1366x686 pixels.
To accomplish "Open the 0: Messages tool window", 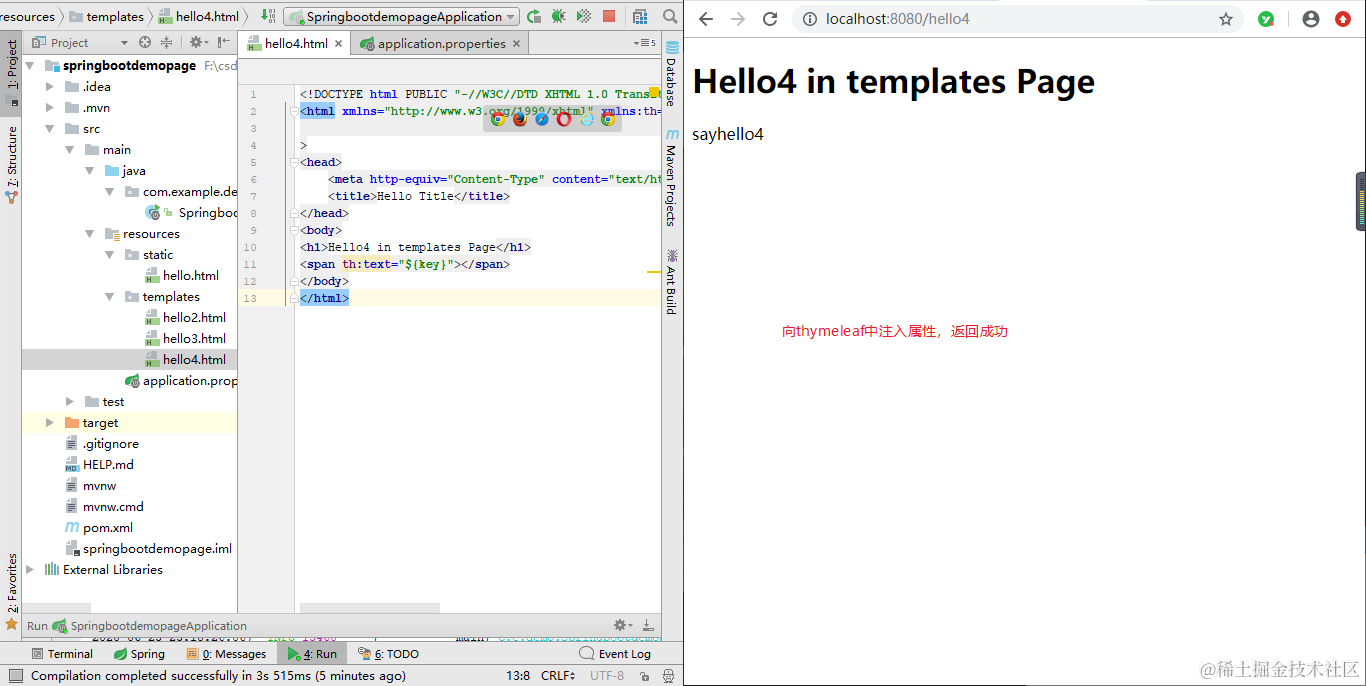I will pyautogui.click(x=226, y=654).
